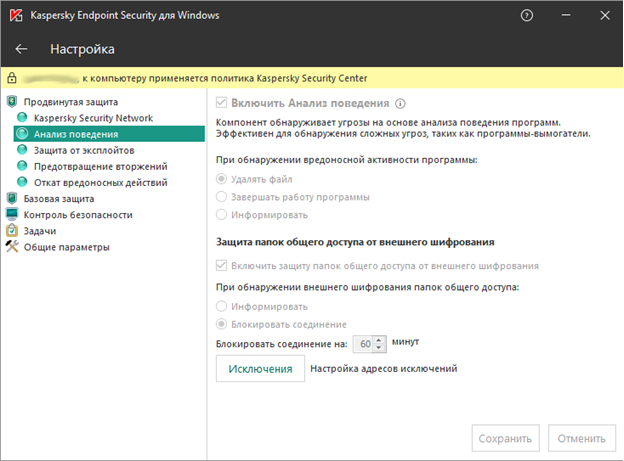This screenshot has height=461, width=624.
Task: Click the back arrow next to Настройка
Action: 22,49
